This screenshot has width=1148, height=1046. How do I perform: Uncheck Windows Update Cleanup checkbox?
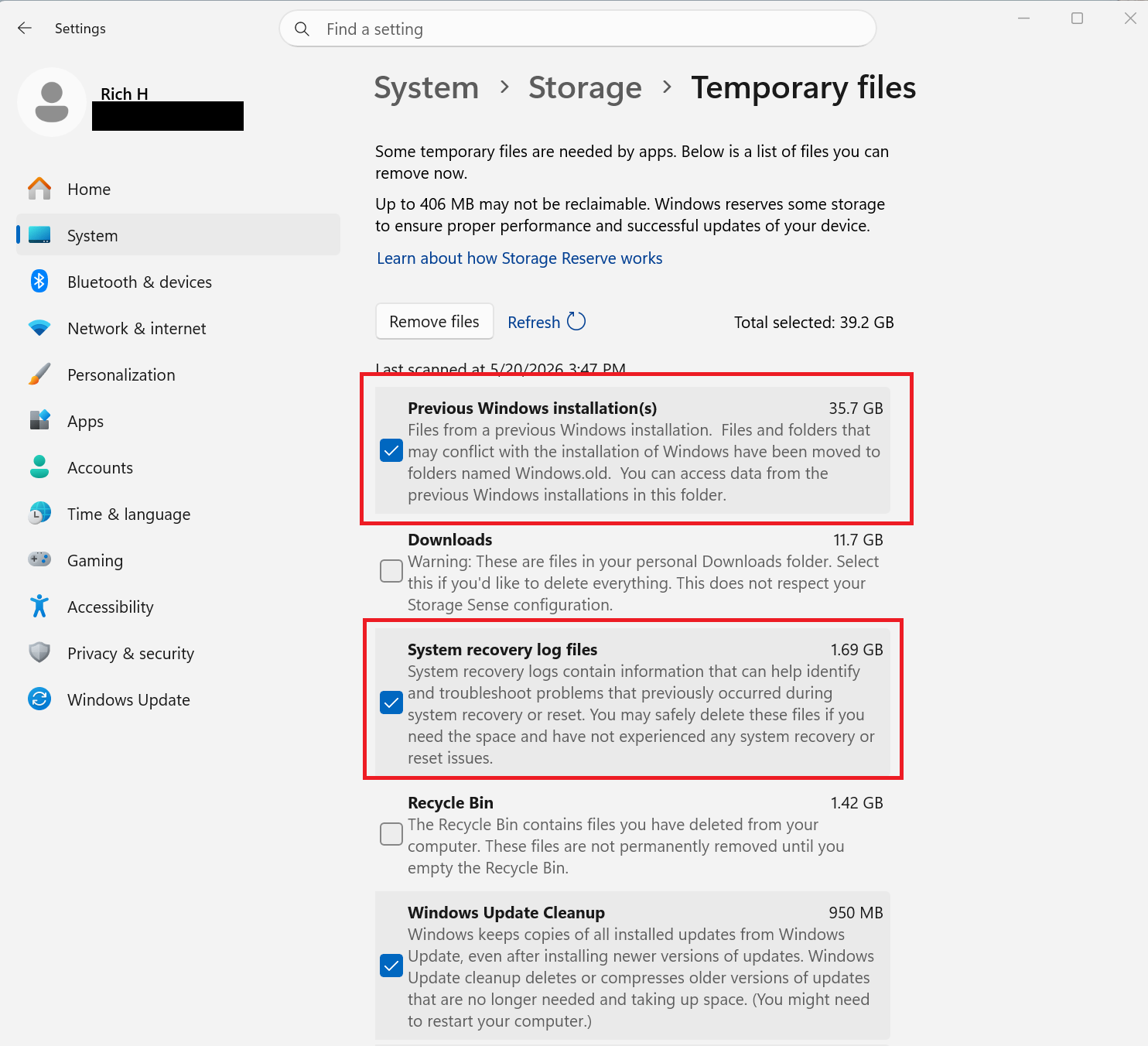pyautogui.click(x=391, y=966)
